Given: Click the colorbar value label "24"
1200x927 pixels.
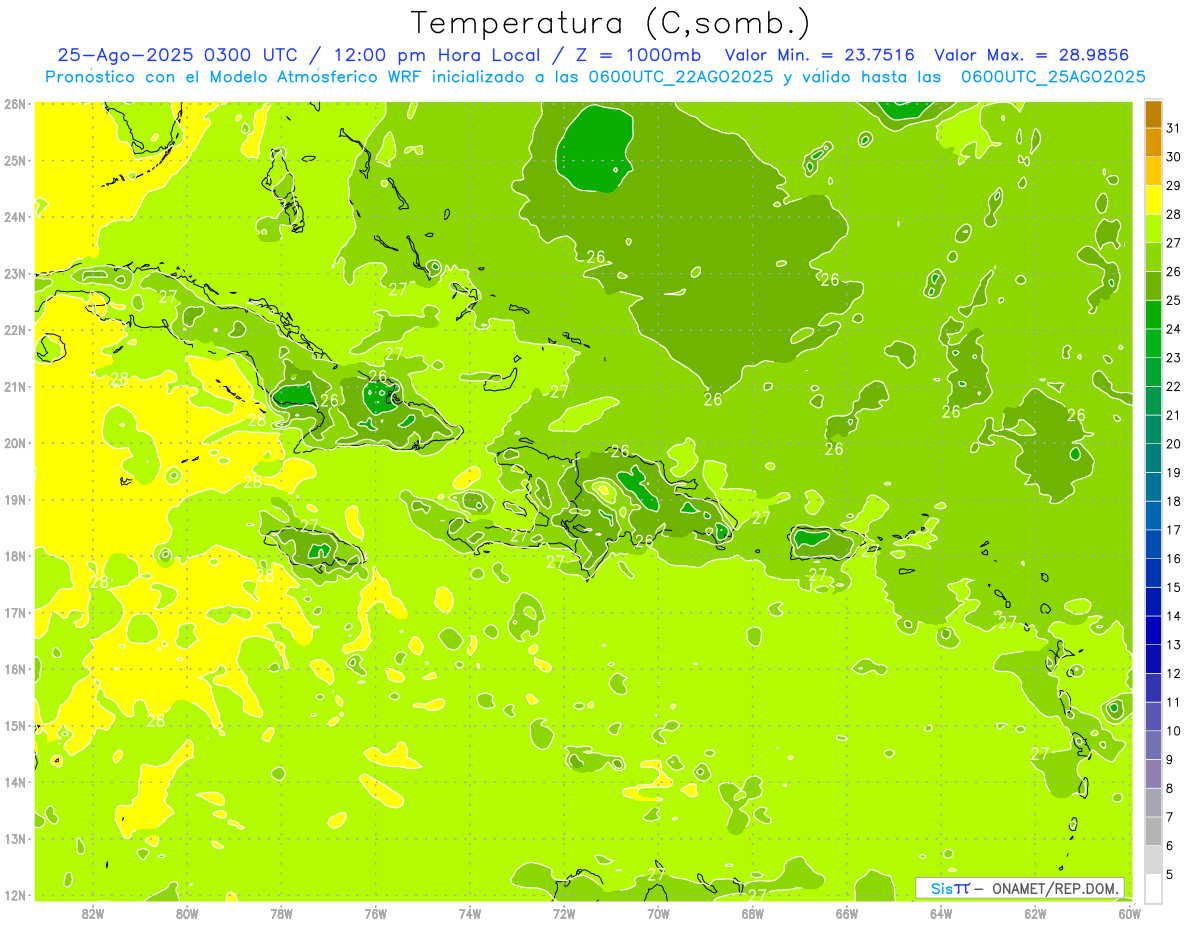Looking at the screenshot, I should pos(1174,329).
